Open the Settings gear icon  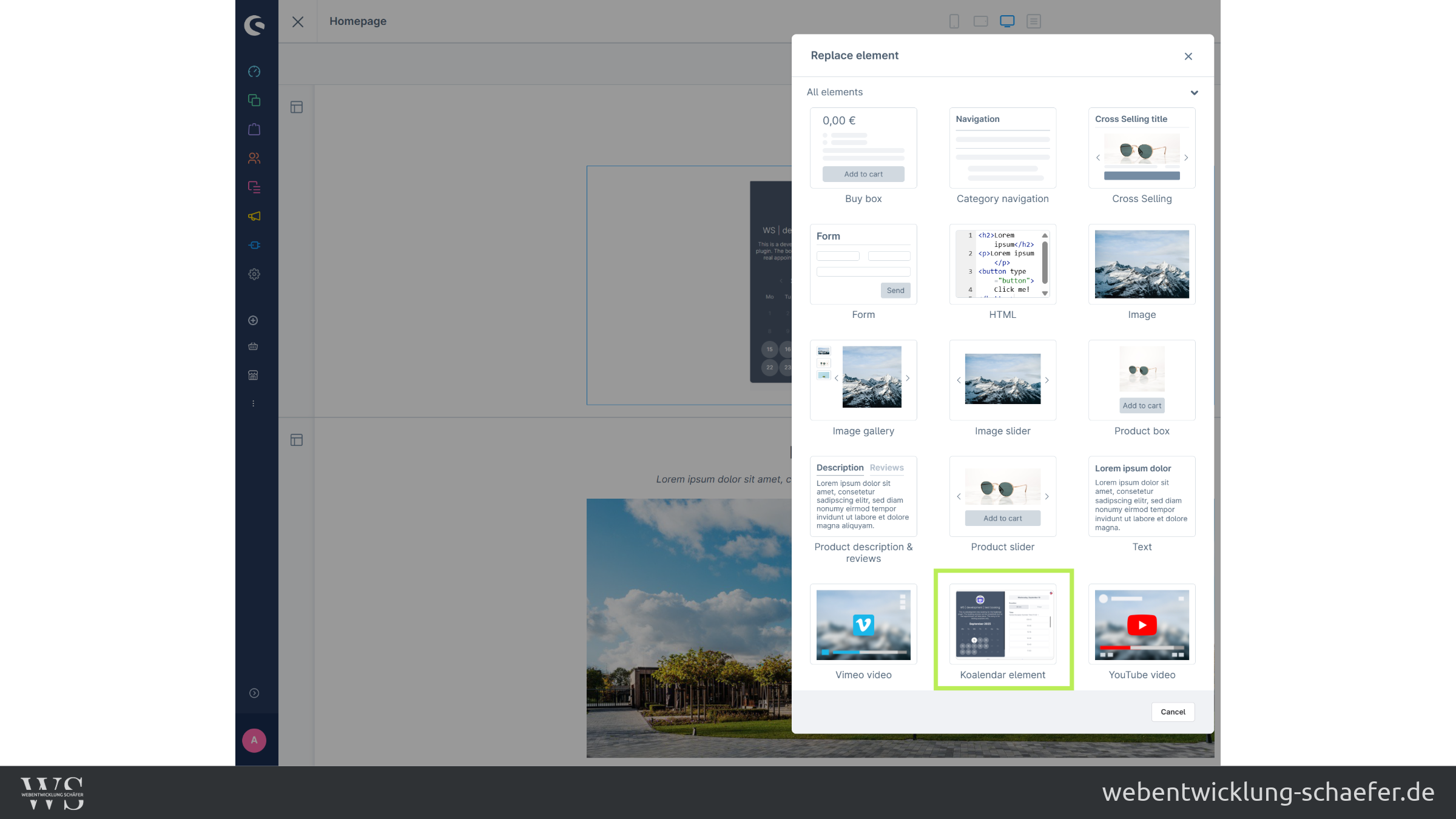pos(254,274)
